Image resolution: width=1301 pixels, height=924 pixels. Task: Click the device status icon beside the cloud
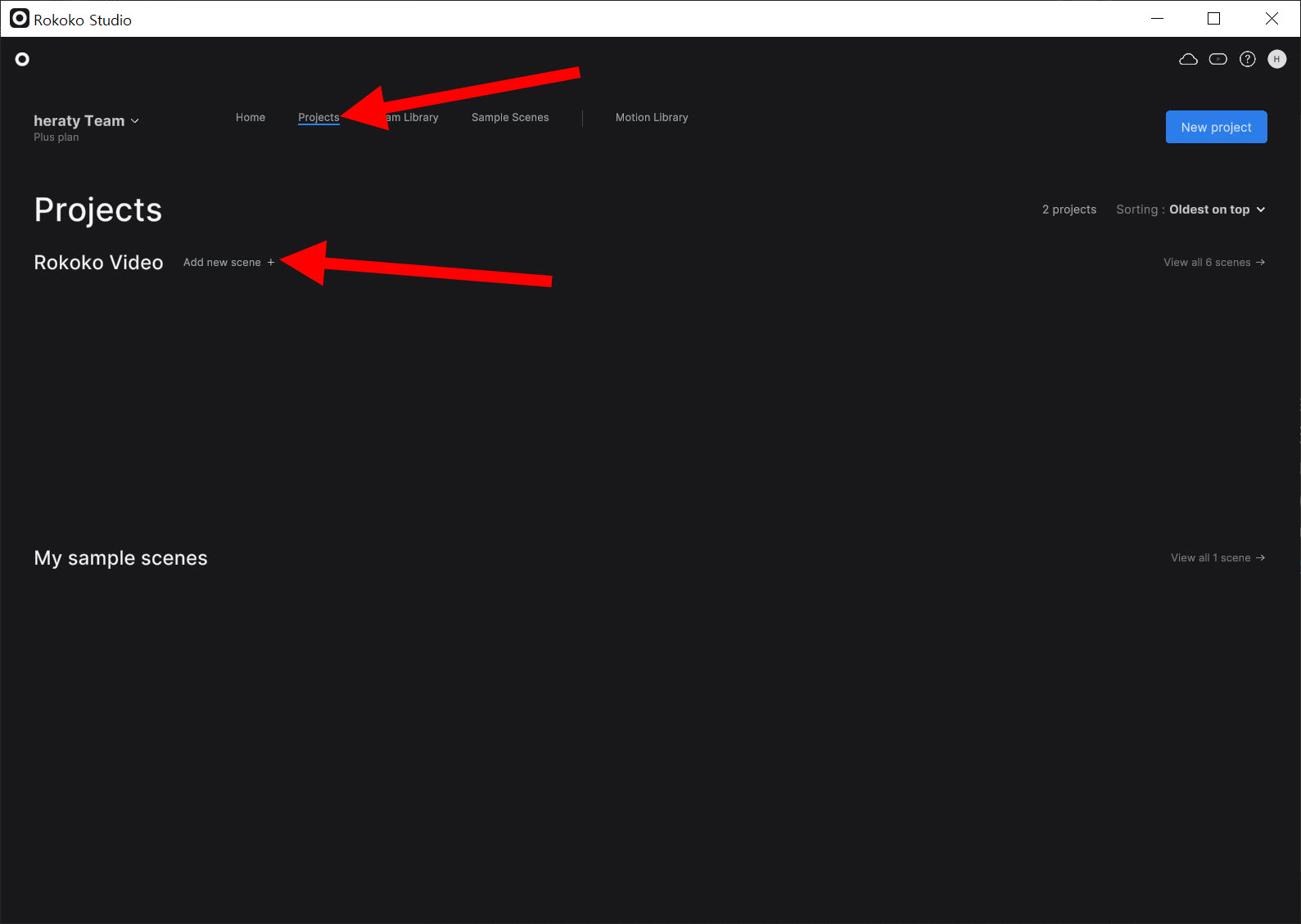[1218, 59]
